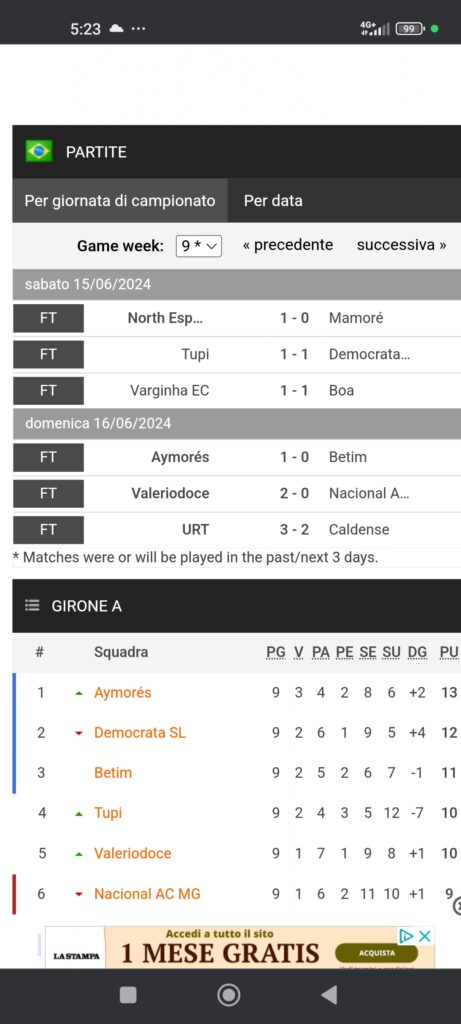This screenshot has height=1024, width=461.
Task: Tap the Brazil flag icon
Action: pos(39,152)
